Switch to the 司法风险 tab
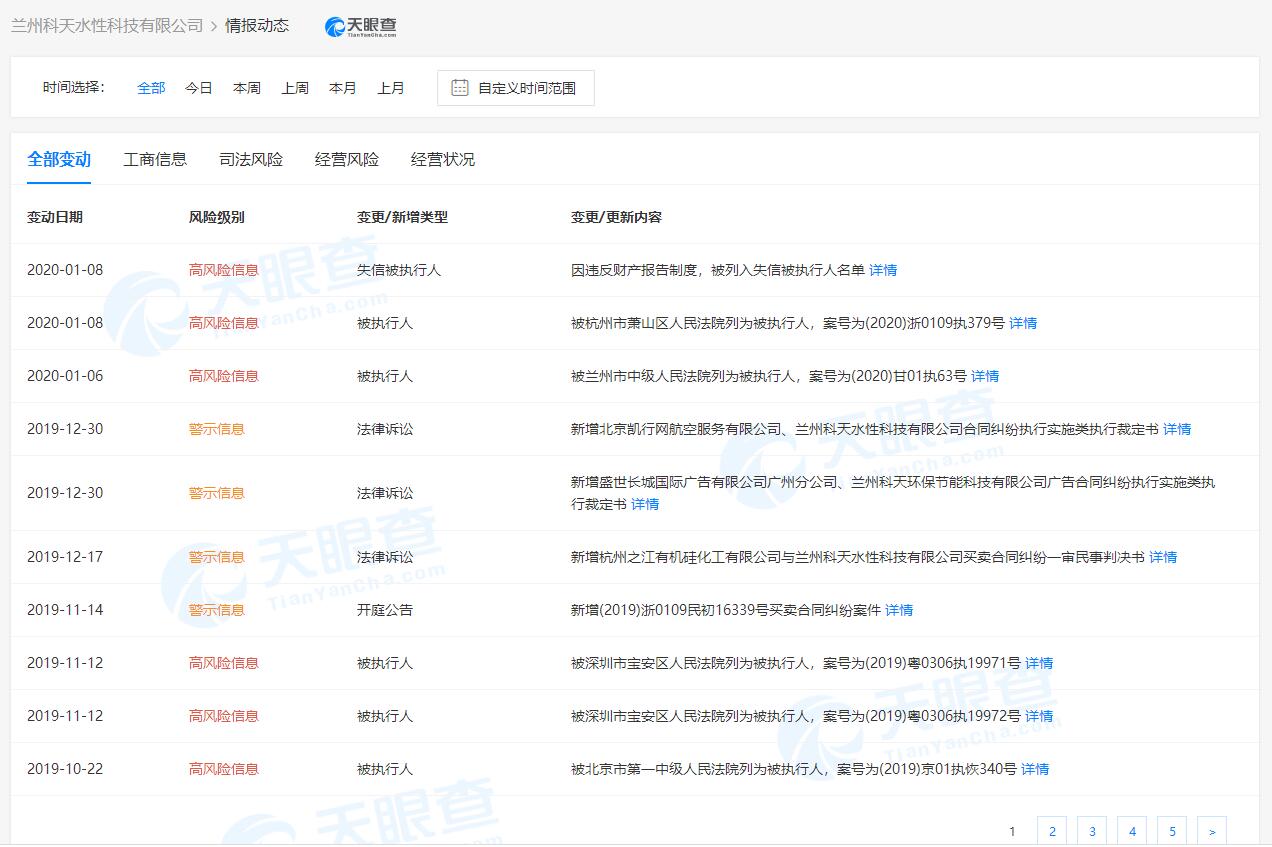The height and width of the screenshot is (847, 1272). pyautogui.click(x=251, y=160)
